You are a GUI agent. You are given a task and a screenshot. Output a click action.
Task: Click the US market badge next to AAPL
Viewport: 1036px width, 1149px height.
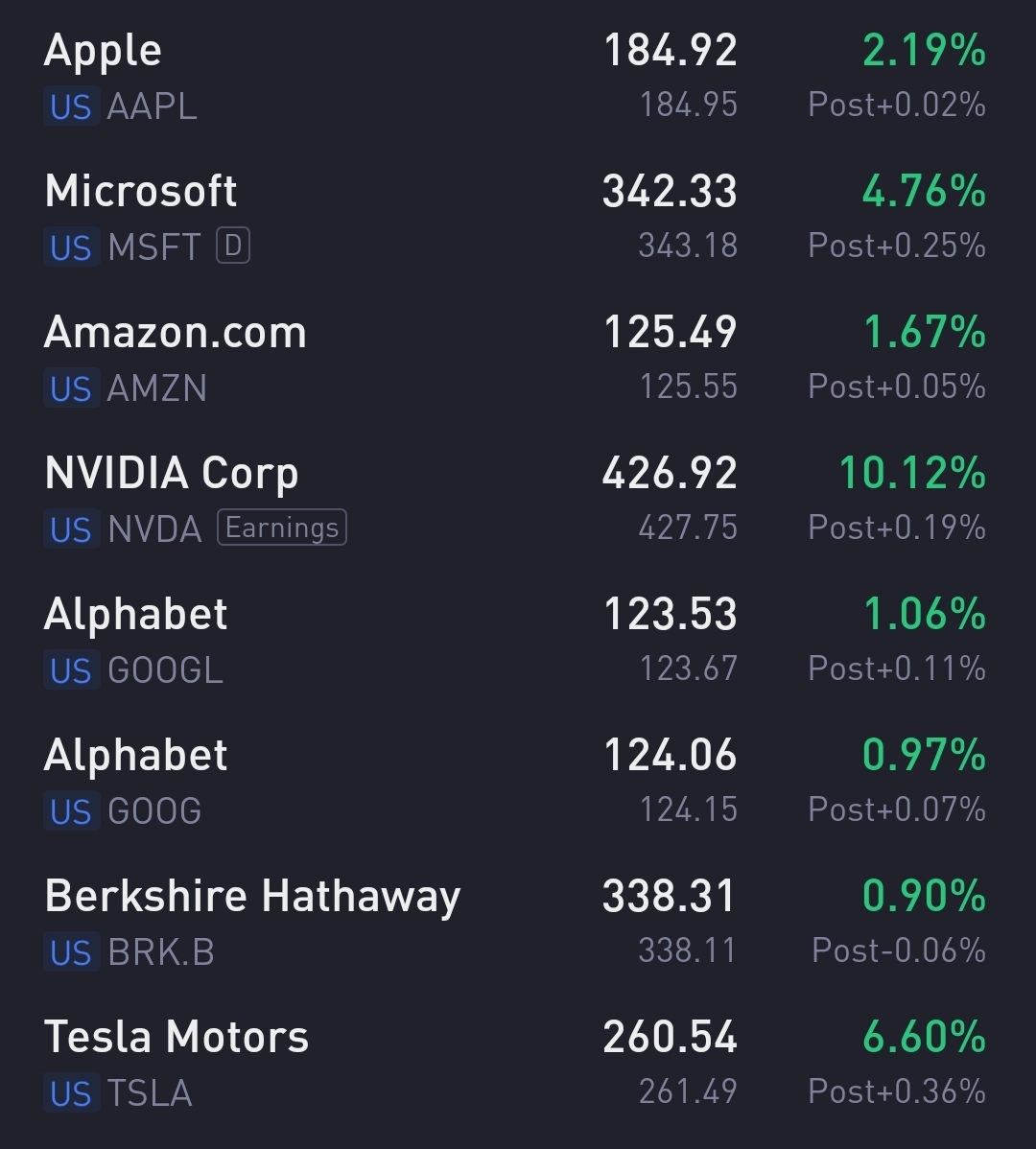(x=71, y=106)
